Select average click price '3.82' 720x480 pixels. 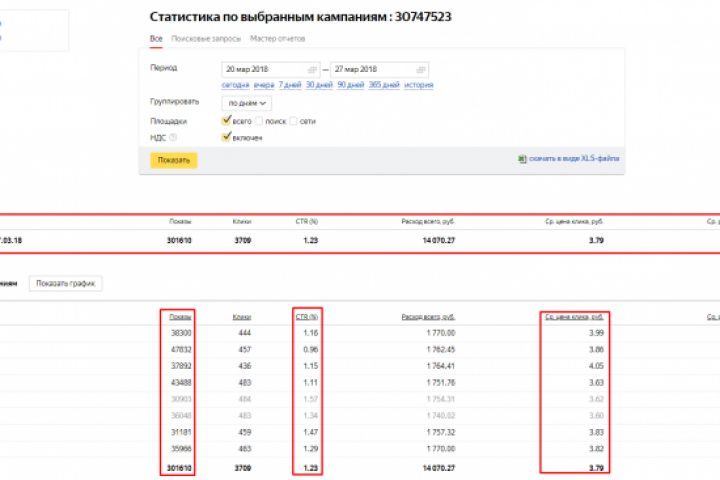coord(596,449)
